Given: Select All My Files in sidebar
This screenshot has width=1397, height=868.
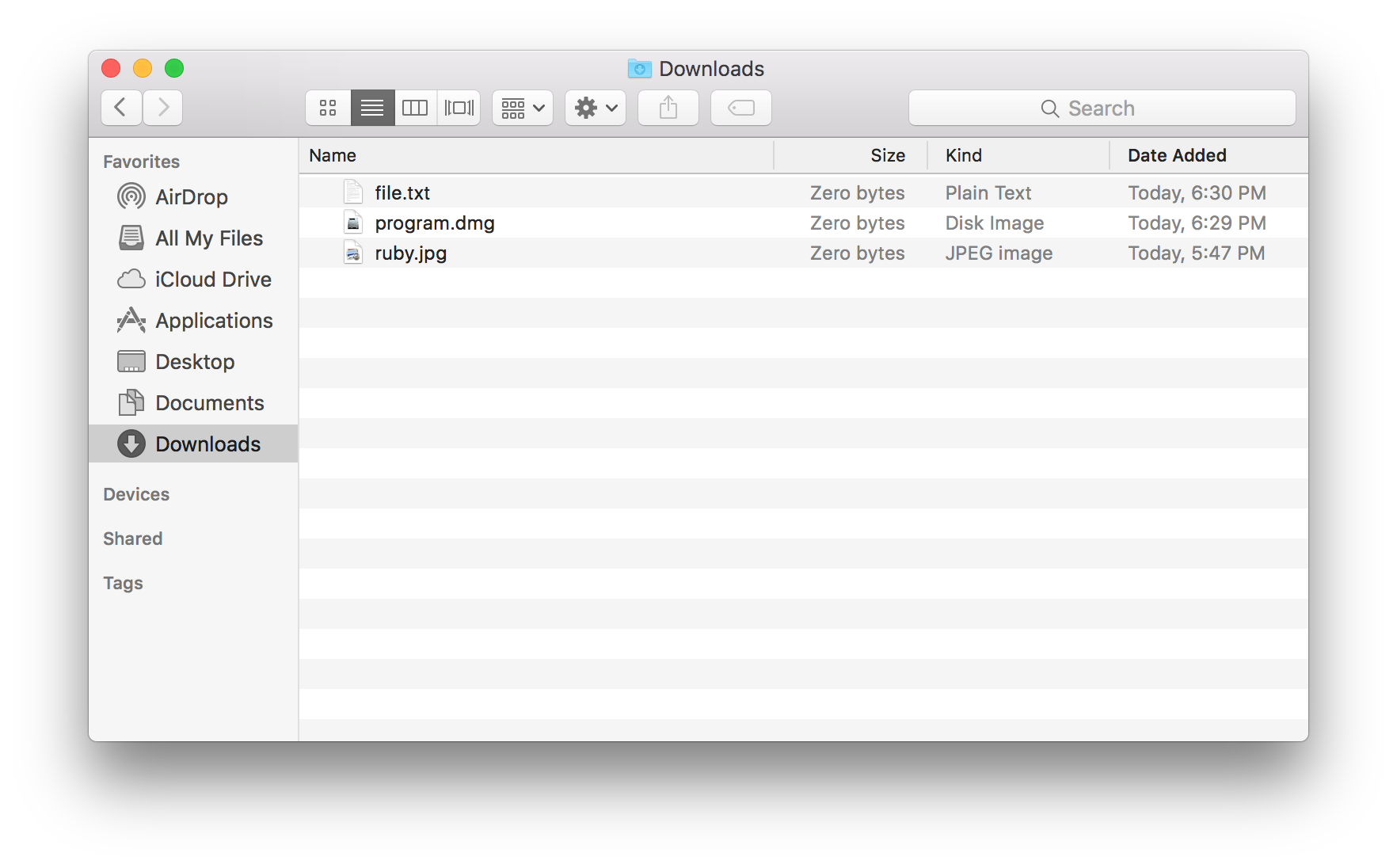Looking at the screenshot, I should 208,238.
